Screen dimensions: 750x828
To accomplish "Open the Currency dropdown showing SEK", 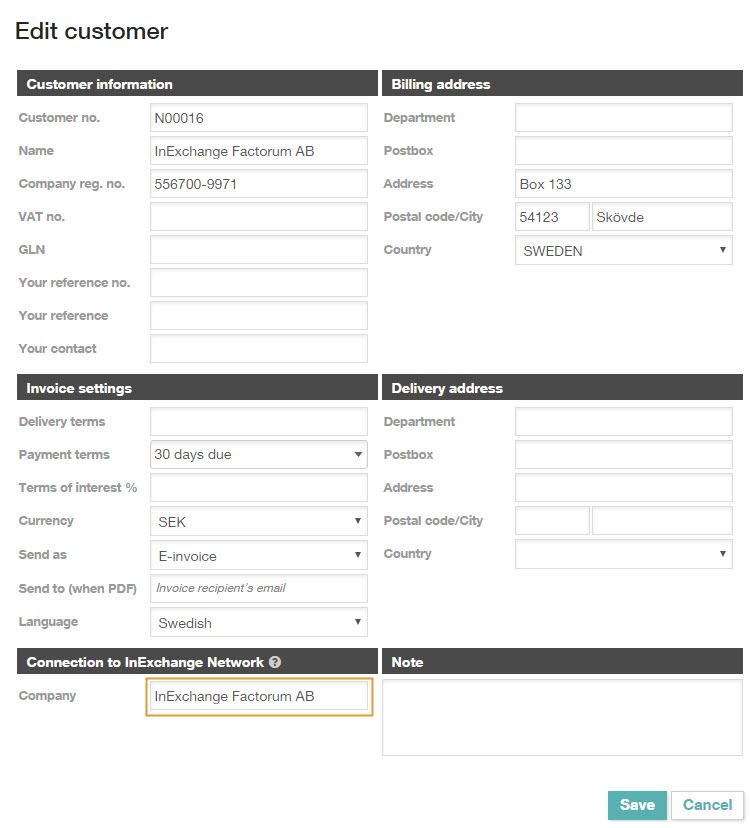I will point(259,521).
